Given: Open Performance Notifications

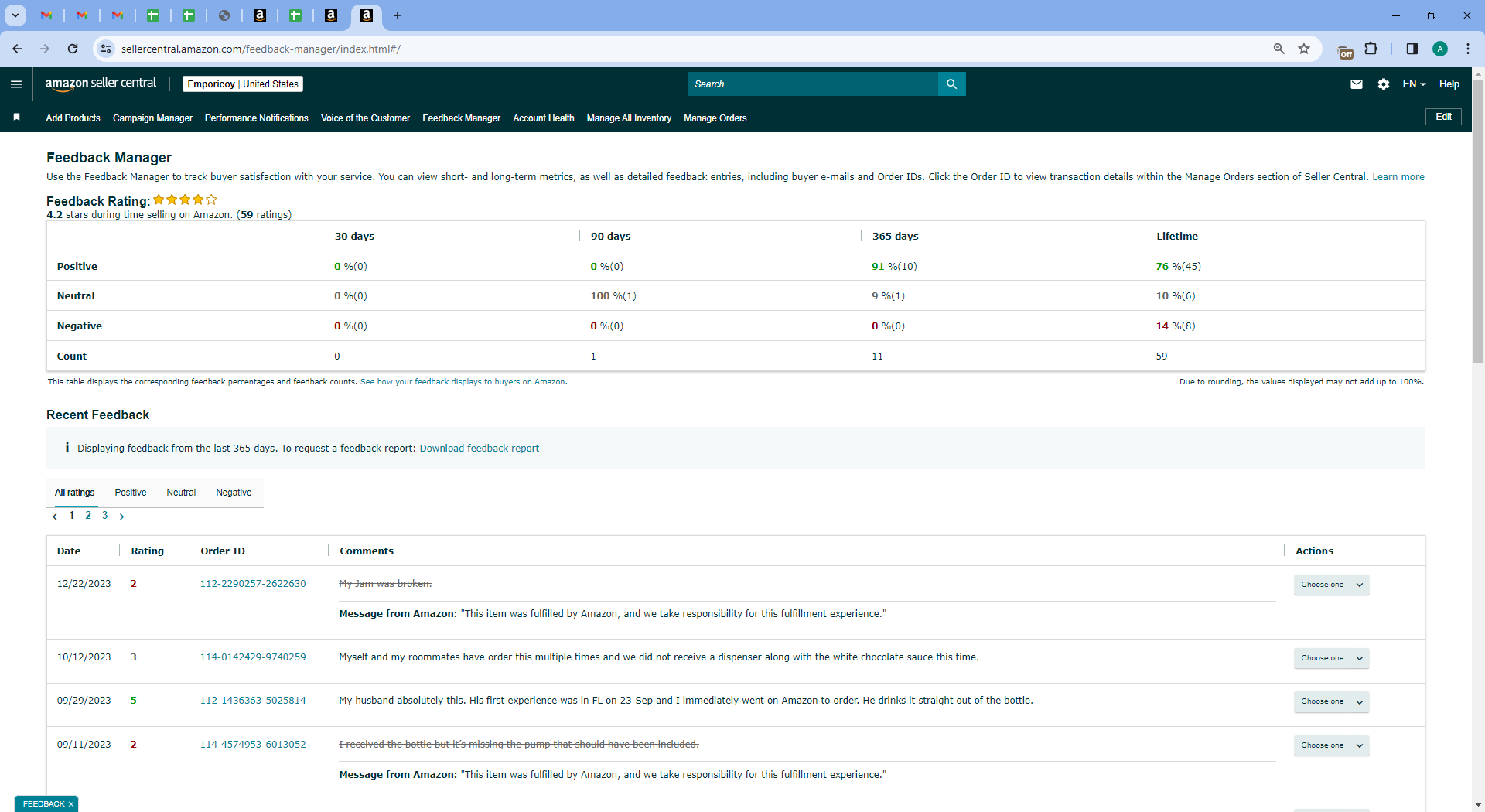Looking at the screenshot, I should point(257,118).
